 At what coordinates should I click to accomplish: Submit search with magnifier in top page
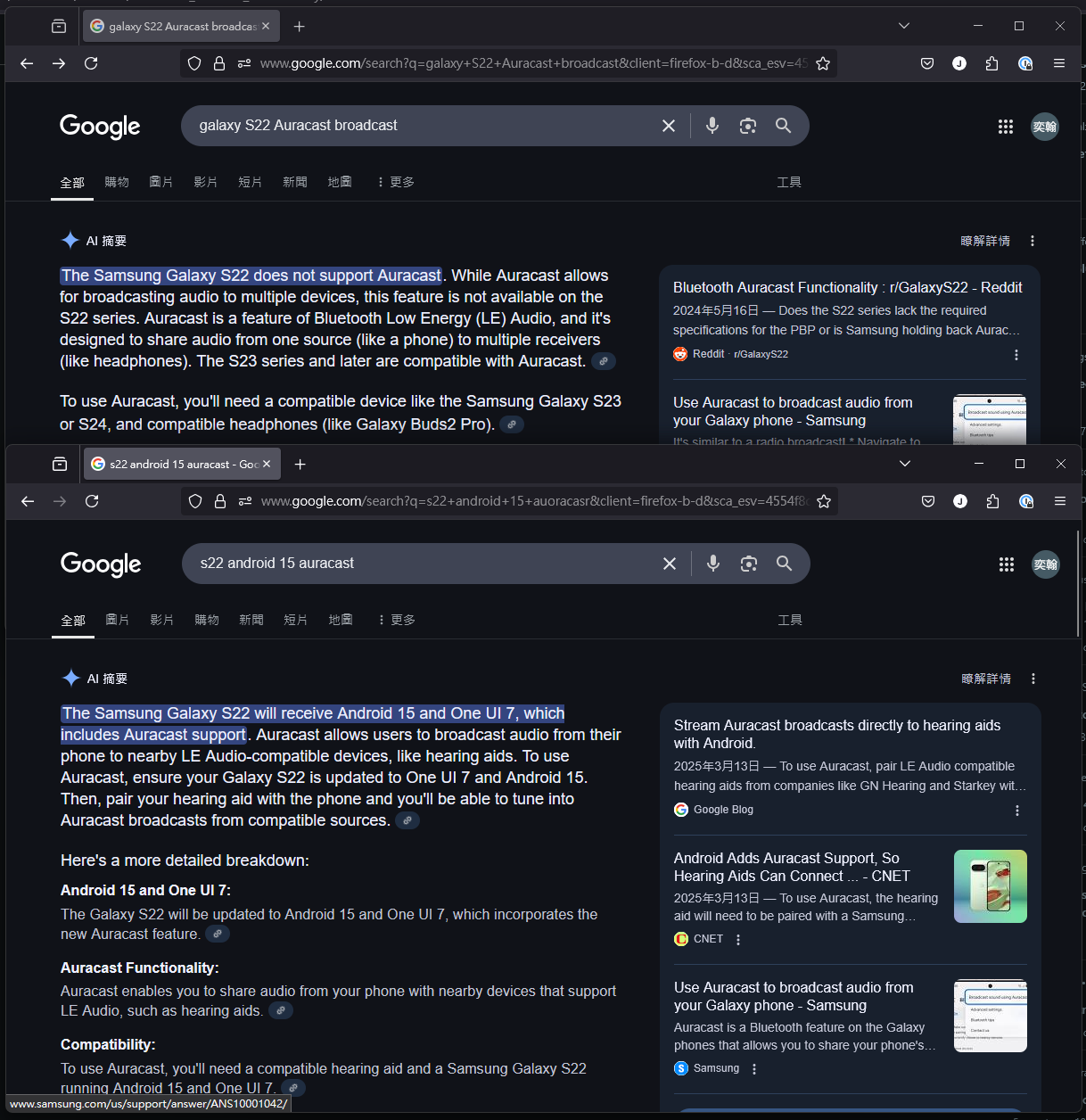coord(783,126)
